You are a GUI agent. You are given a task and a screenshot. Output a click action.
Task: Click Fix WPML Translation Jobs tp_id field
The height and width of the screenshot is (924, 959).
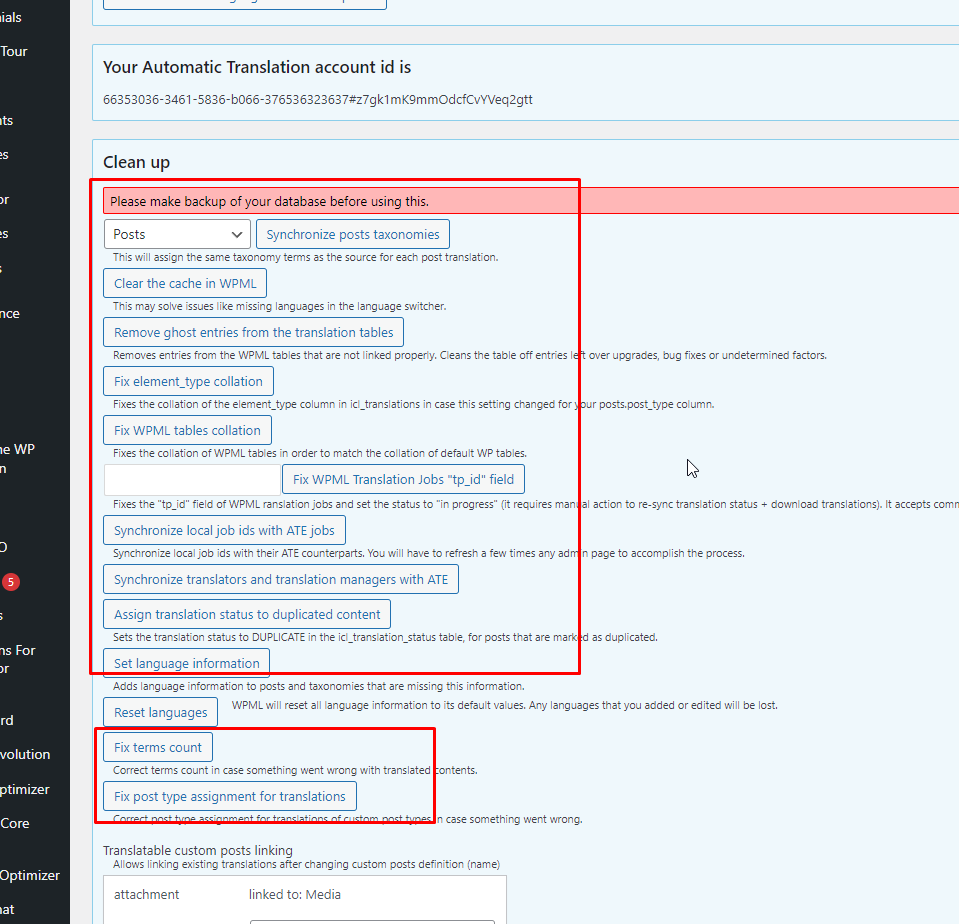[x=403, y=479]
